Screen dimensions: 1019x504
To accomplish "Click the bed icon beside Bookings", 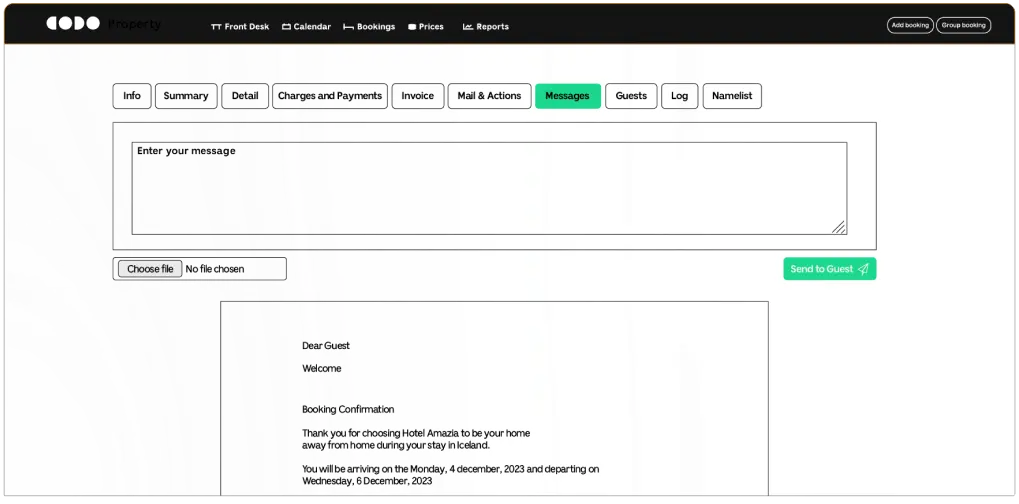I will point(348,27).
